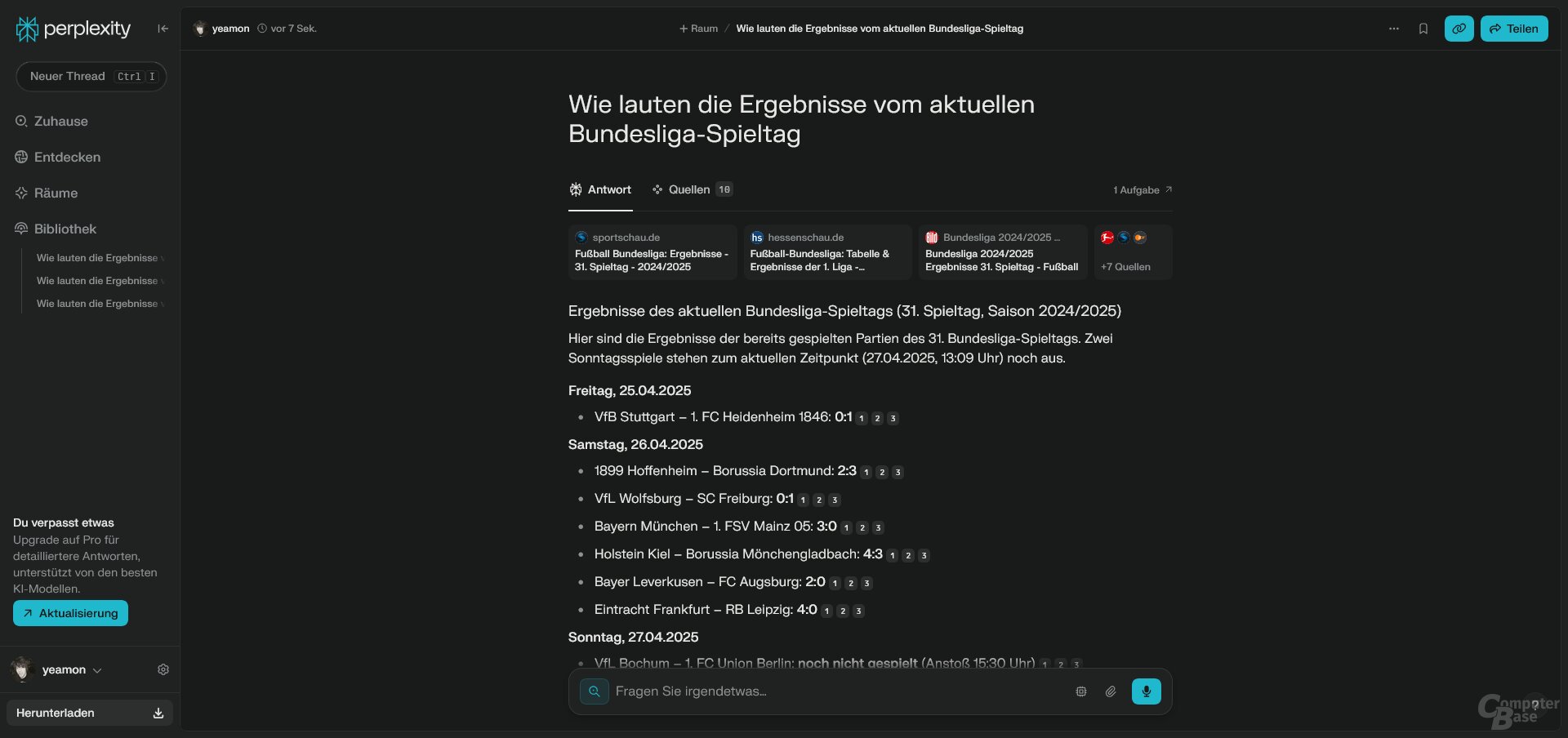Click citation 2 after Eintracht Frankfurt result
1568x738 pixels.
843,611
